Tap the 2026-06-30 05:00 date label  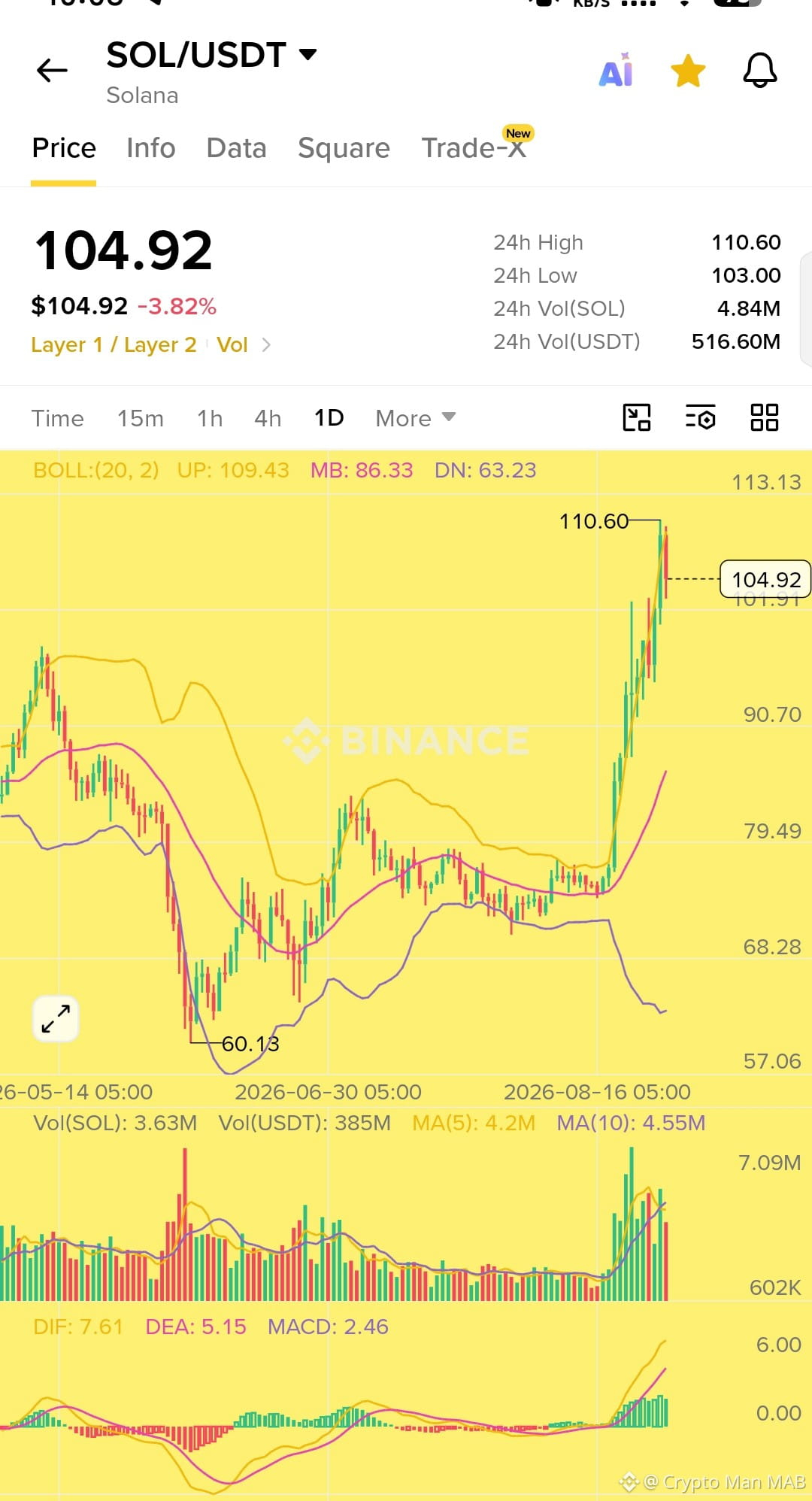click(x=328, y=1092)
